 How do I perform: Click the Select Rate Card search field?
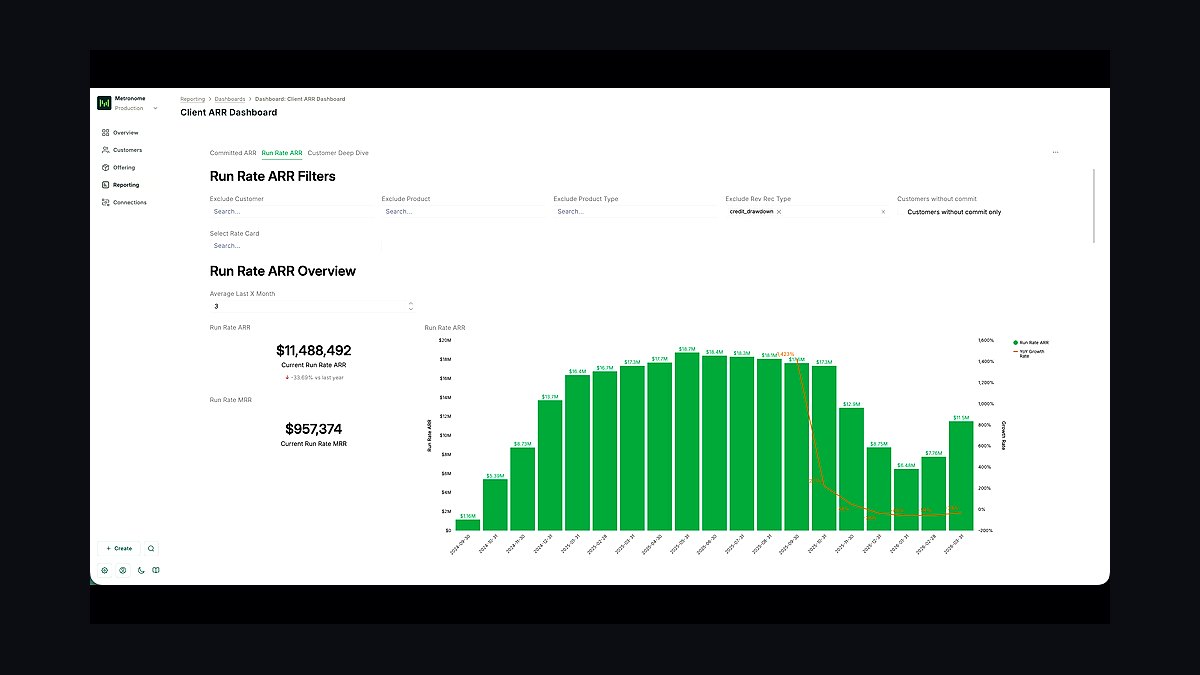[295, 245]
